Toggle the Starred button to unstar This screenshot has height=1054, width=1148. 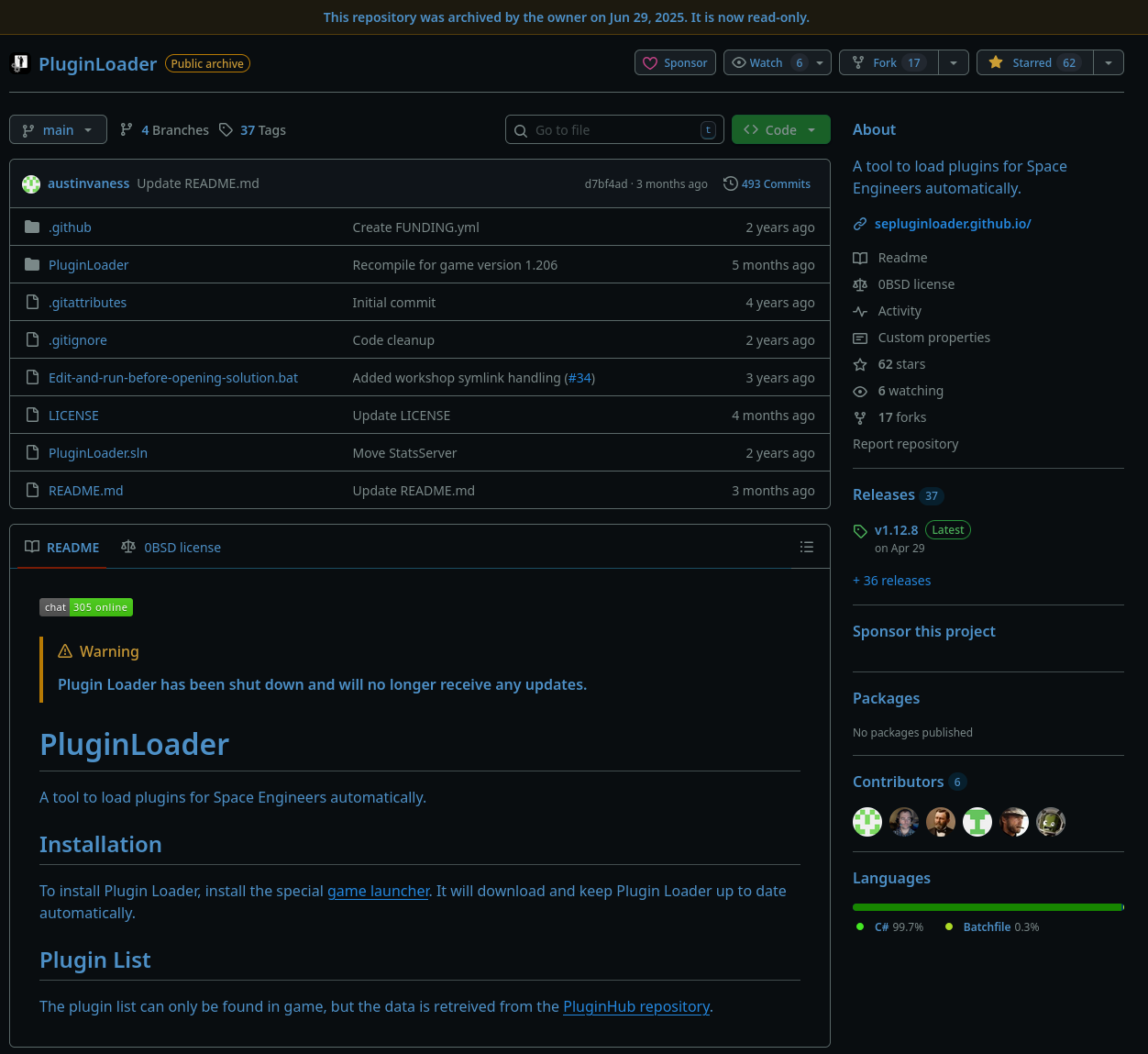[1035, 62]
